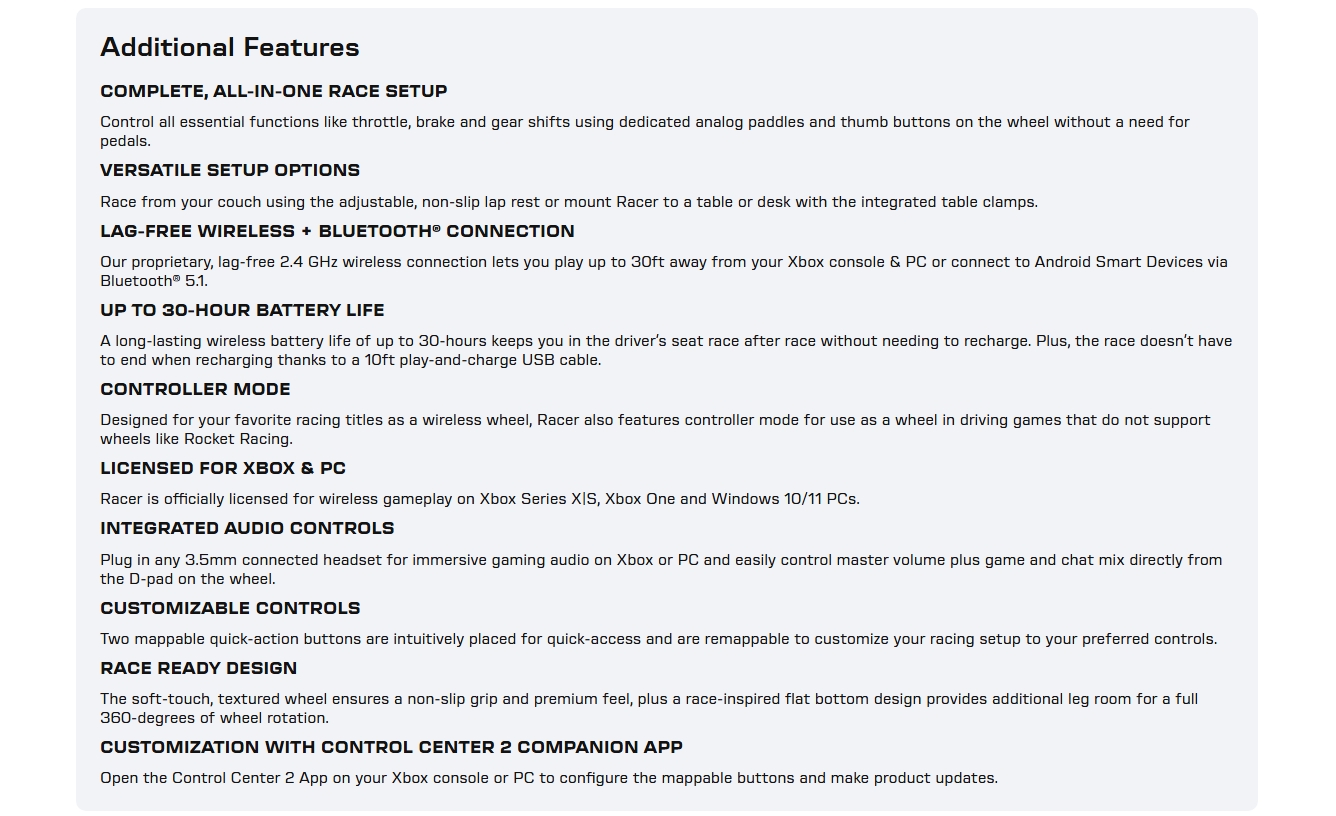Click the Versatile Setup Options heading
This screenshot has height=816, width=1336.
coord(230,170)
